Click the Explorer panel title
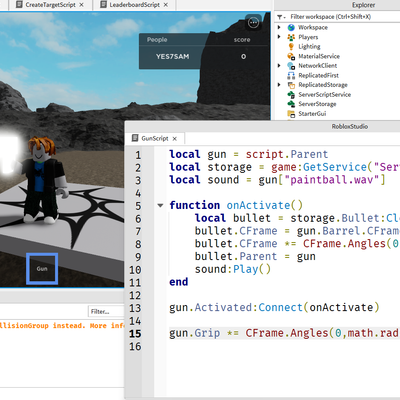400x400 pixels. [363, 5]
